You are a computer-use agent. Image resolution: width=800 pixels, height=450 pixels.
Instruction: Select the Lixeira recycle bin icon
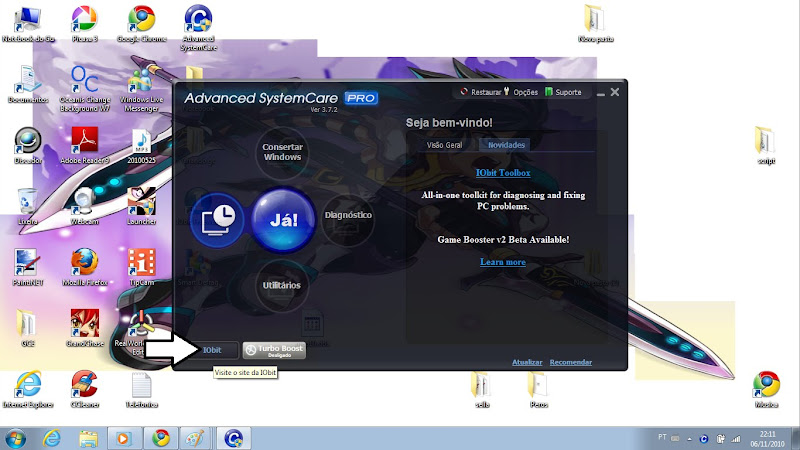(x=28, y=207)
